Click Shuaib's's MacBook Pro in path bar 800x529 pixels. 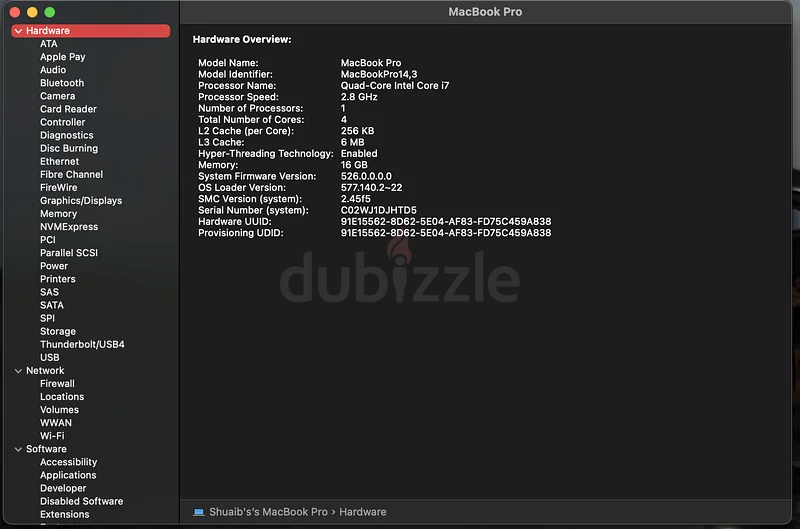click(x=268, y=512)
